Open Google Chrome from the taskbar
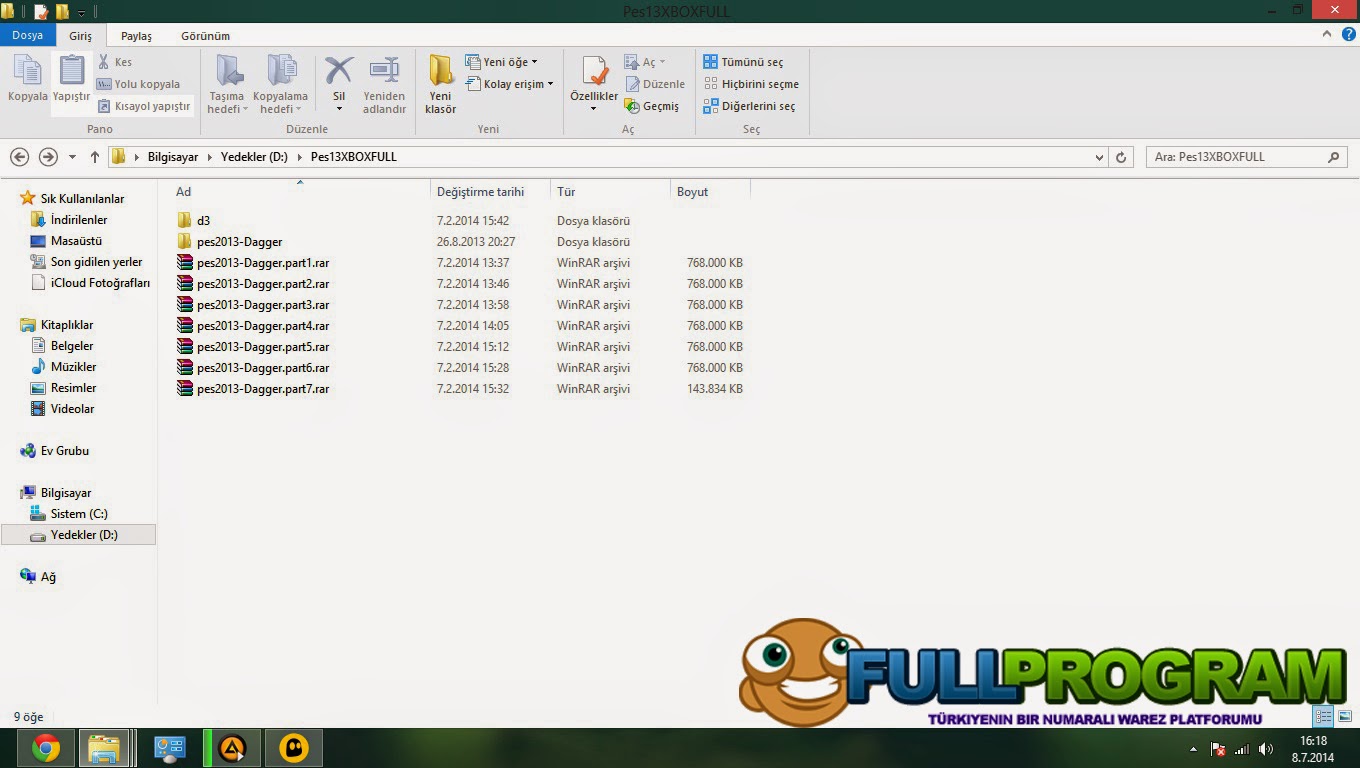This screenshot has height=768, width=1360. coord(45,748)
